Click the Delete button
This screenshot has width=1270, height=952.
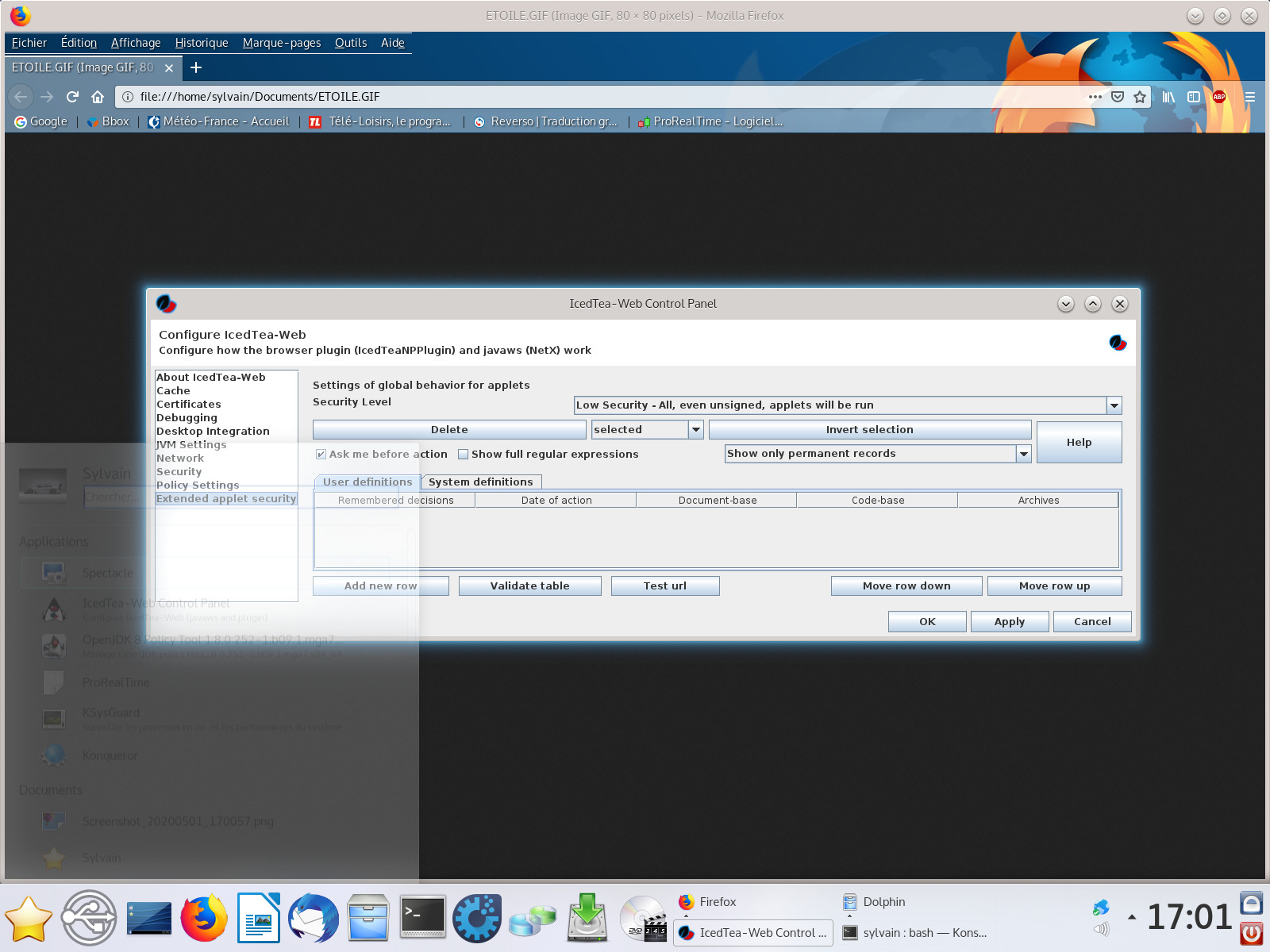pyautogui.click(x=449, y=430)
